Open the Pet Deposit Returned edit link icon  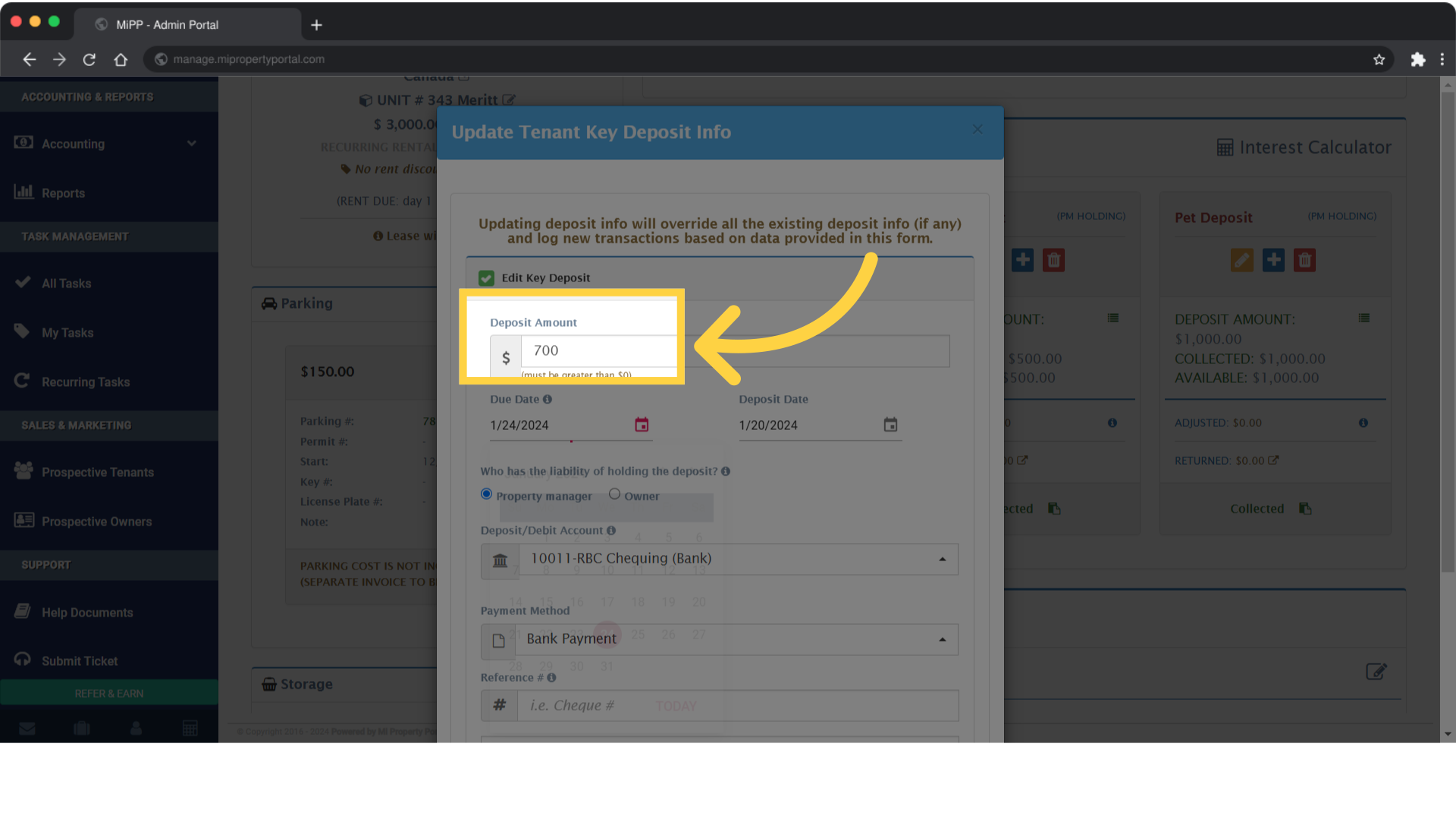1273,460
